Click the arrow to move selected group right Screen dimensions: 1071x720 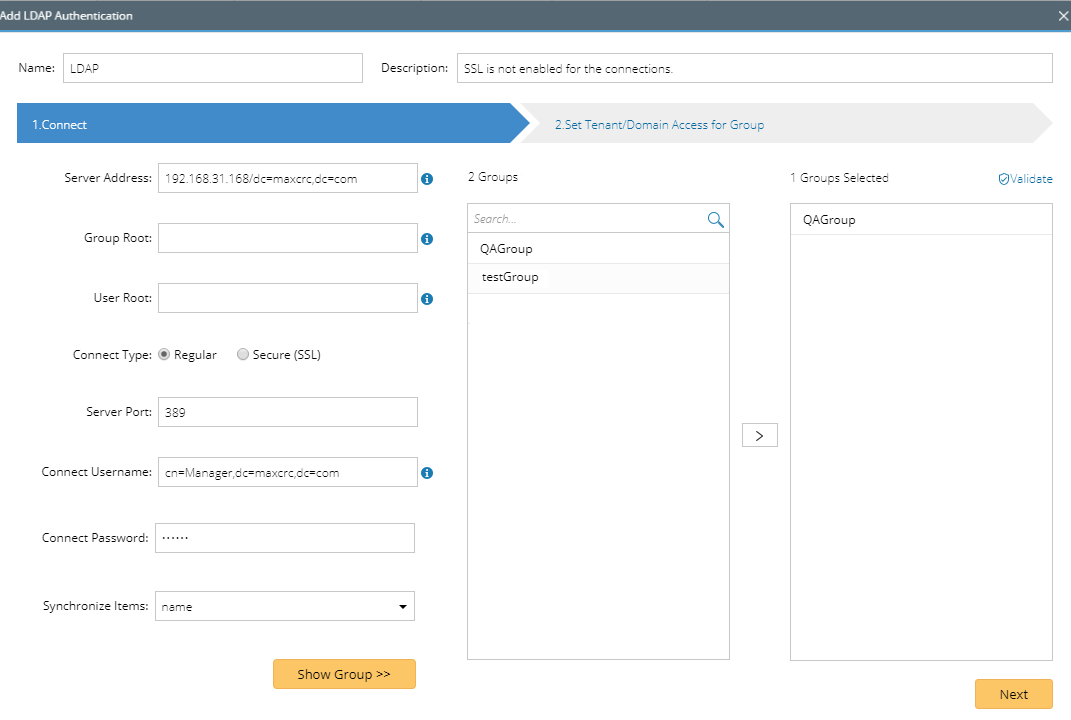point(759,435)
